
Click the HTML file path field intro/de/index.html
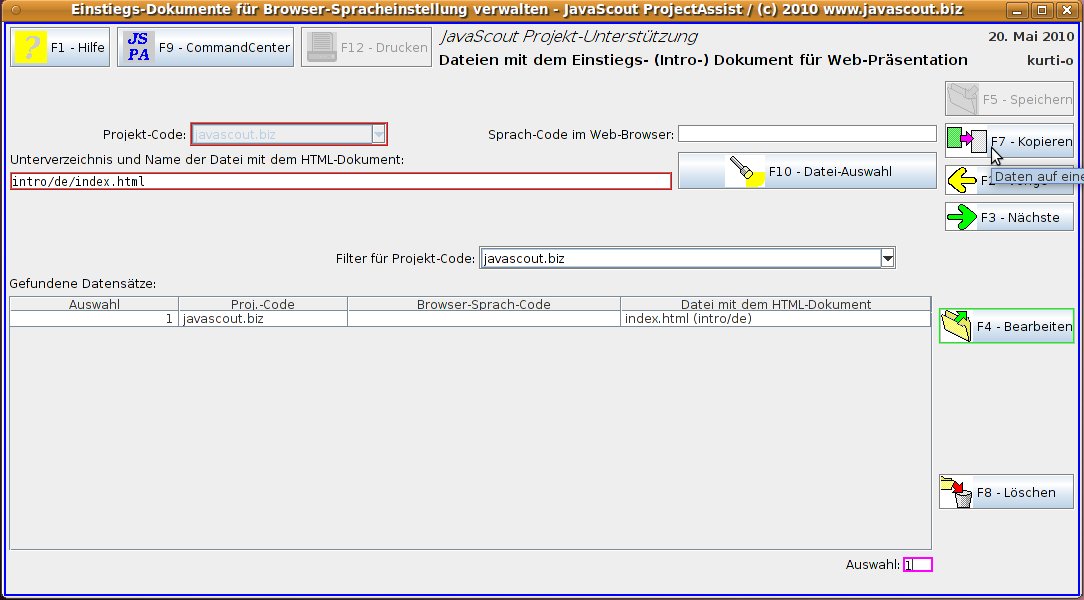340,182
